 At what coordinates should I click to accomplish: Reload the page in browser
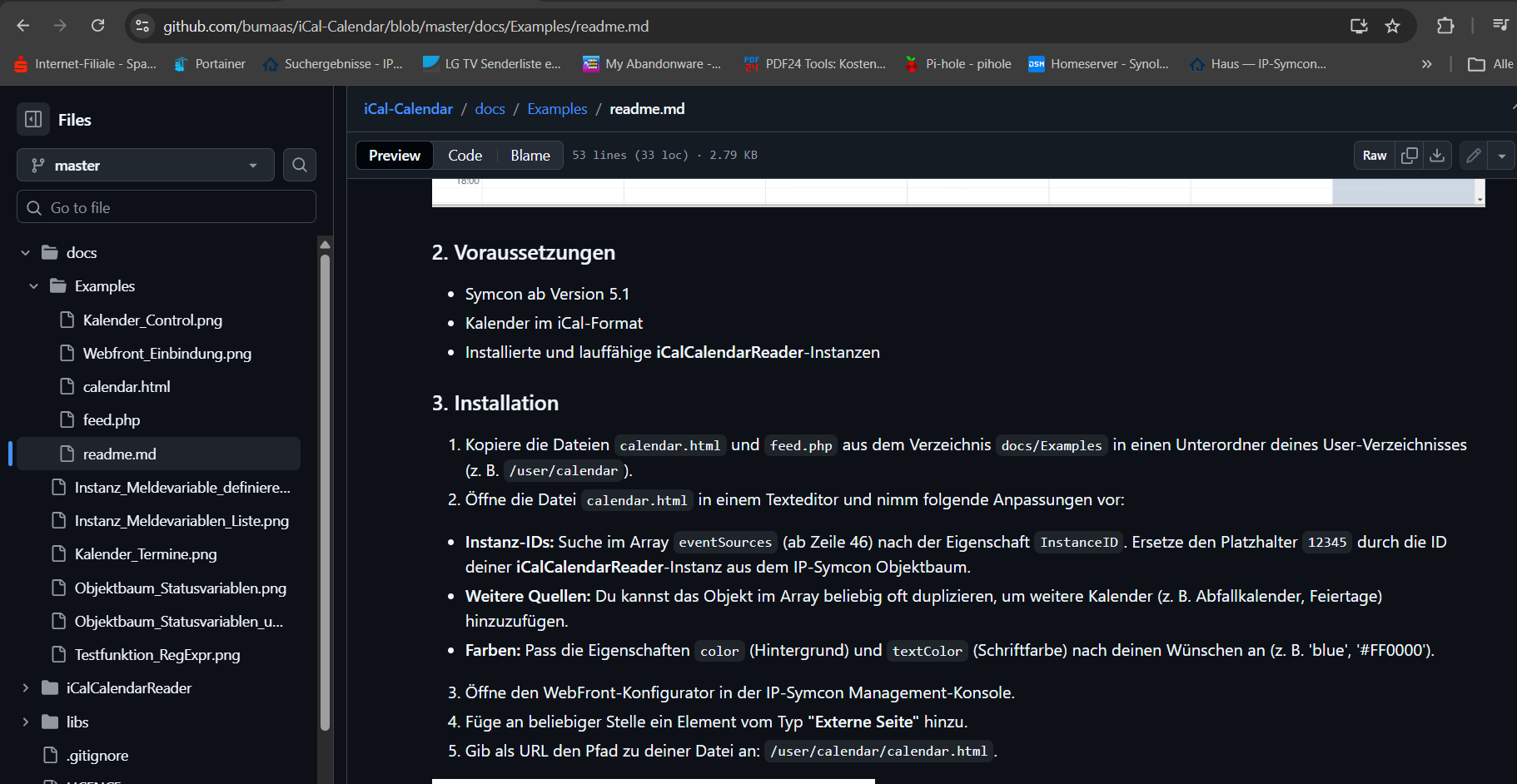pos(97,26)
